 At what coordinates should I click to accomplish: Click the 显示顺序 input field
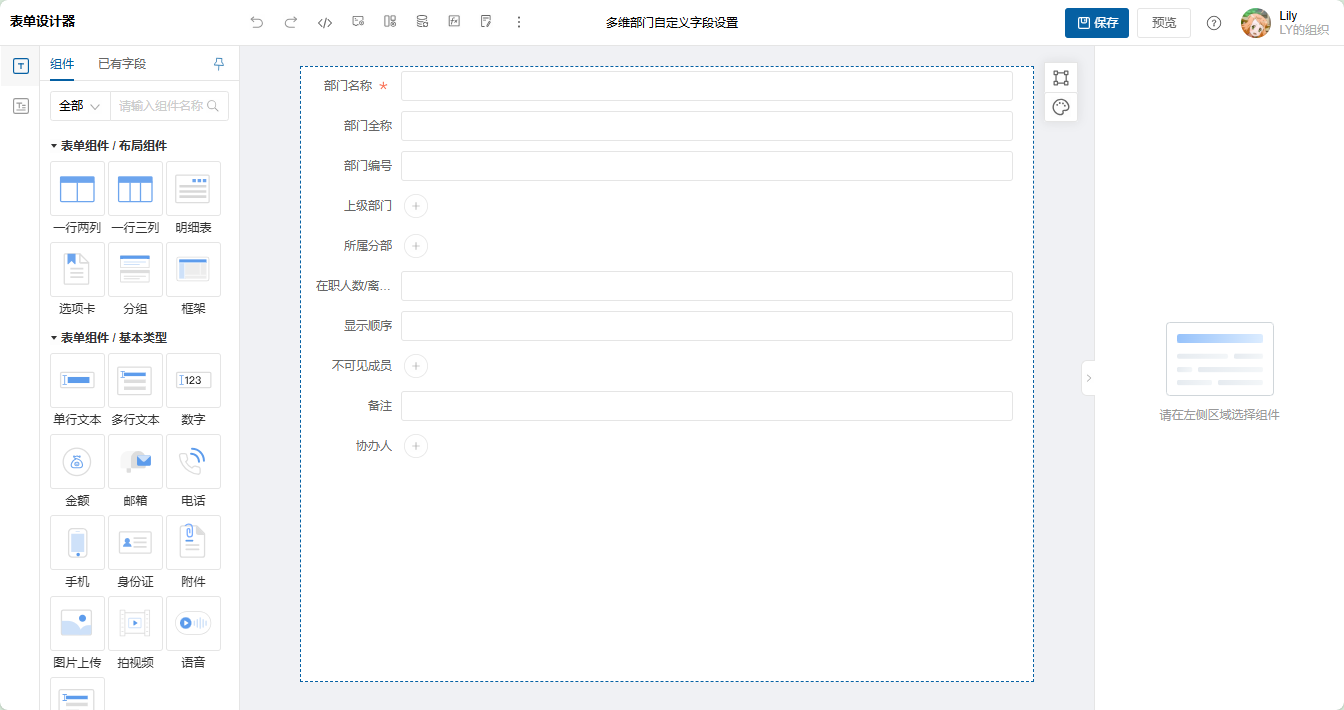coord(707,326)
